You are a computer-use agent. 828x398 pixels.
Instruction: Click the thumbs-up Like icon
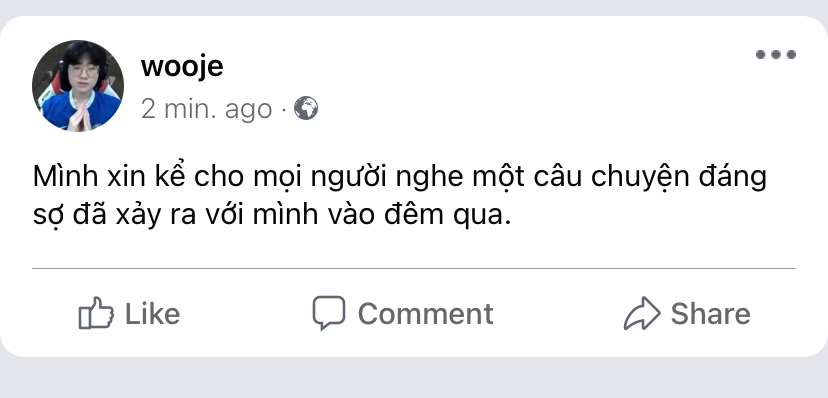pyautogui.click(x=96, y=313)
